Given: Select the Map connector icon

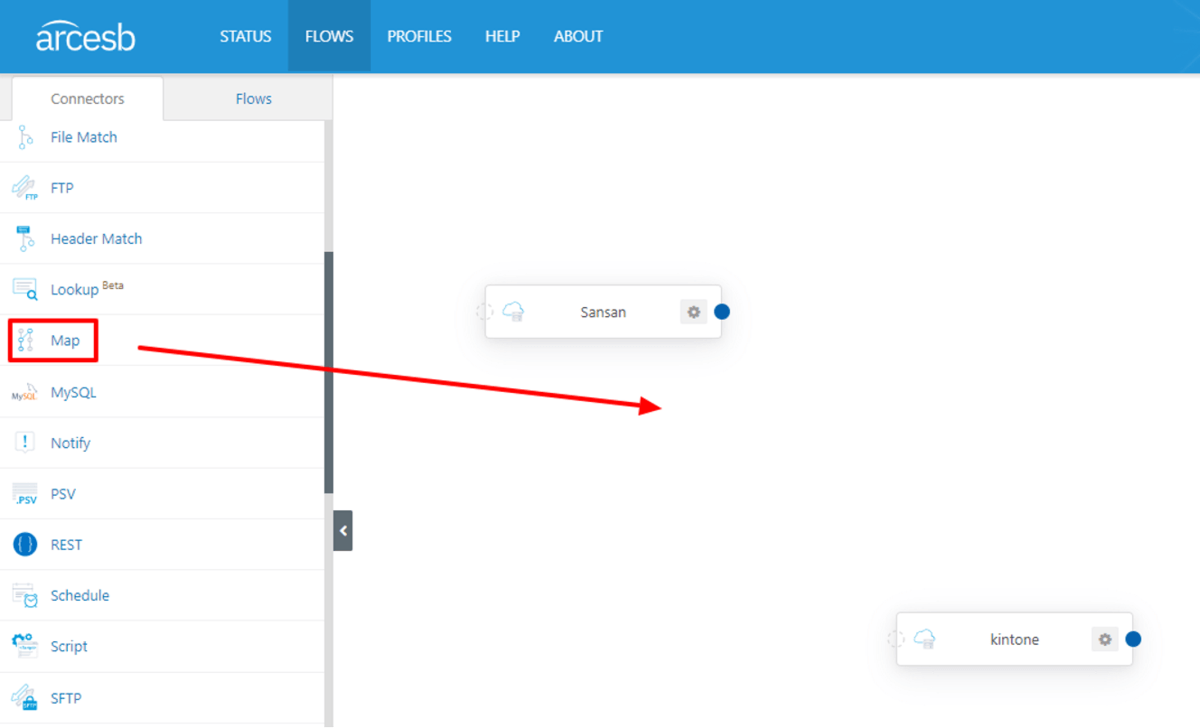Looking at the screenshot, I should tap(25, 341).
